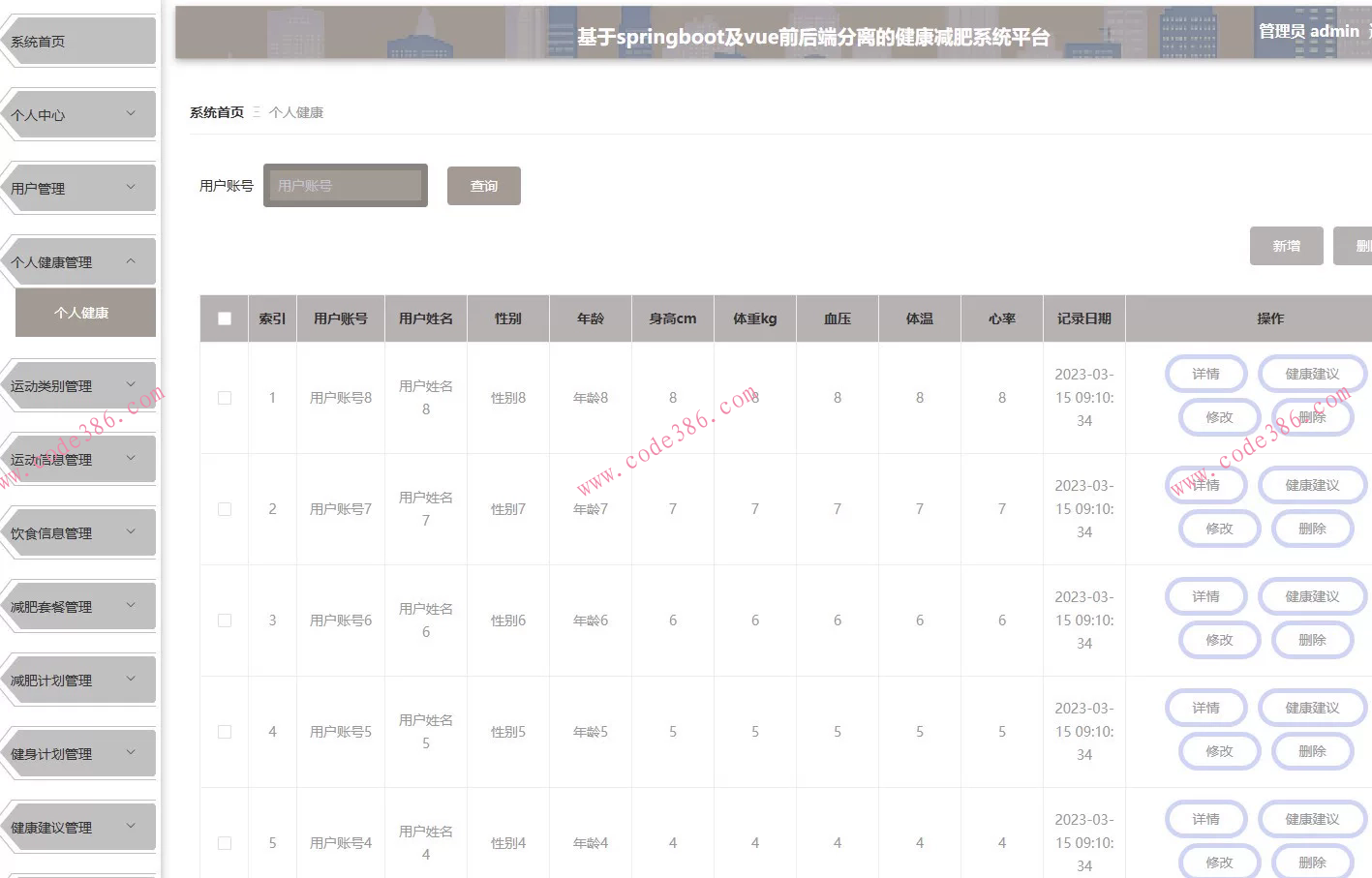
Task: View 详情 for row 用户账号7
Action: 1205,485
